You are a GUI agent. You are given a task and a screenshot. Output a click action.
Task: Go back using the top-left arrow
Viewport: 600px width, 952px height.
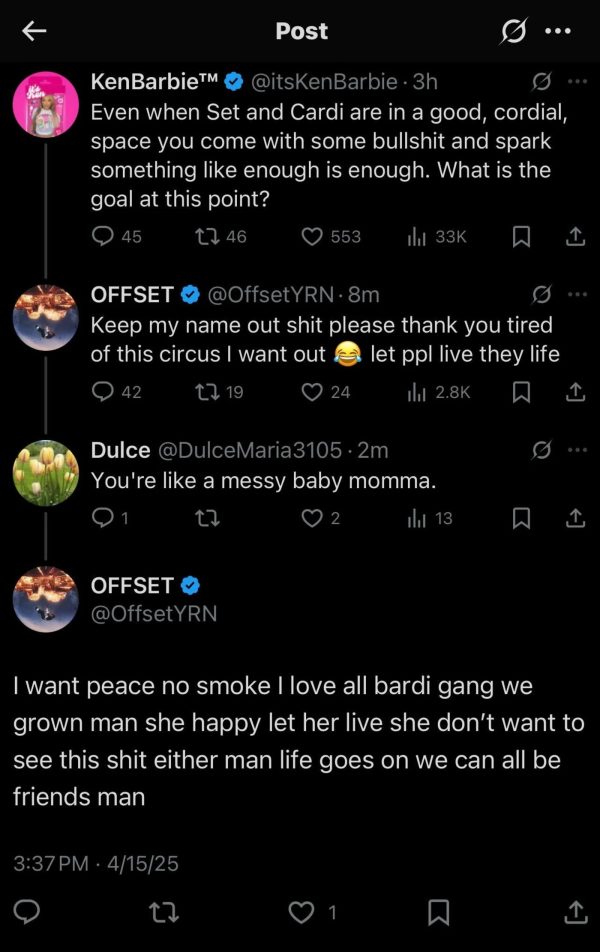(34, 31)
